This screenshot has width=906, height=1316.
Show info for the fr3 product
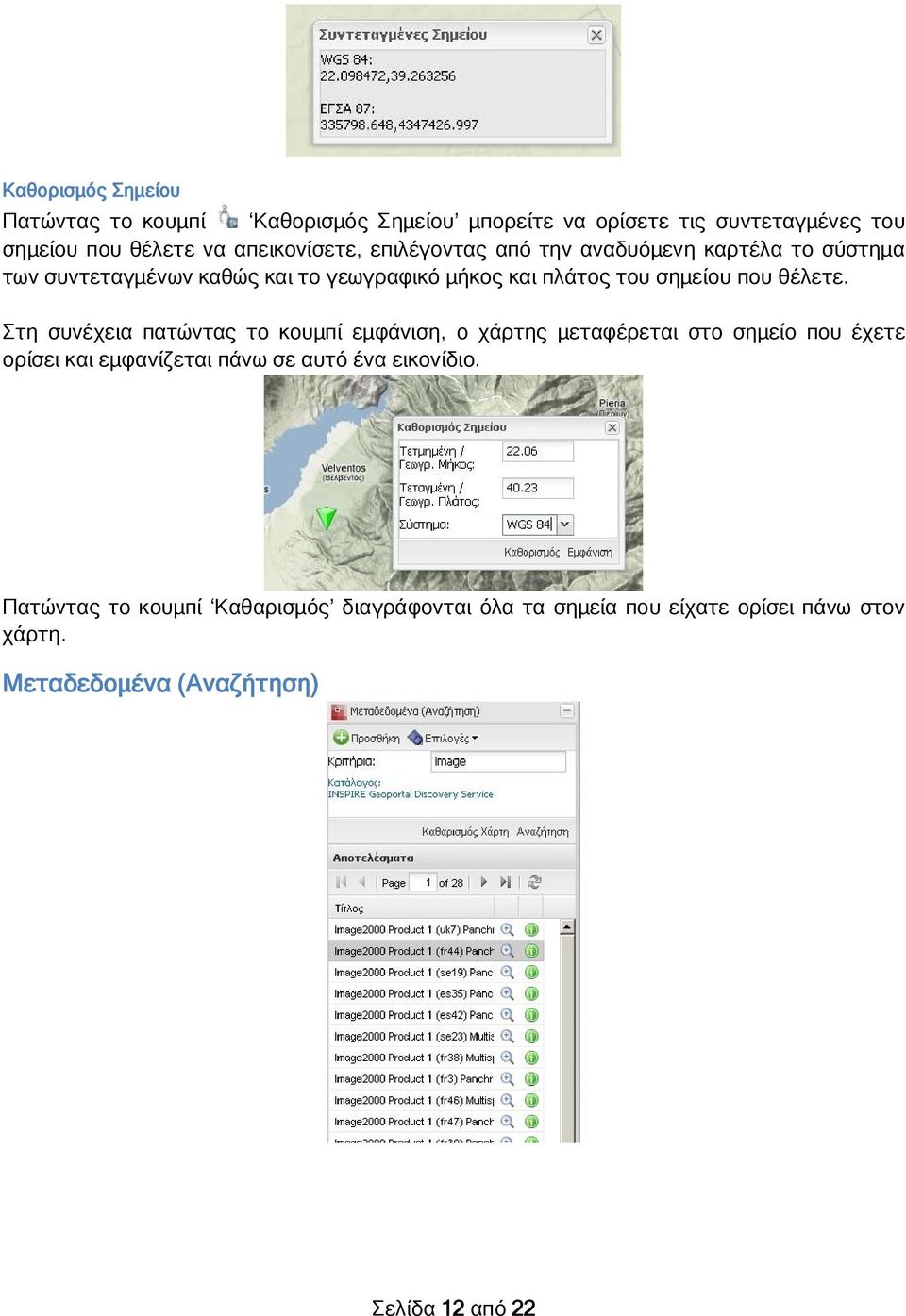[x=531, y=1078]
